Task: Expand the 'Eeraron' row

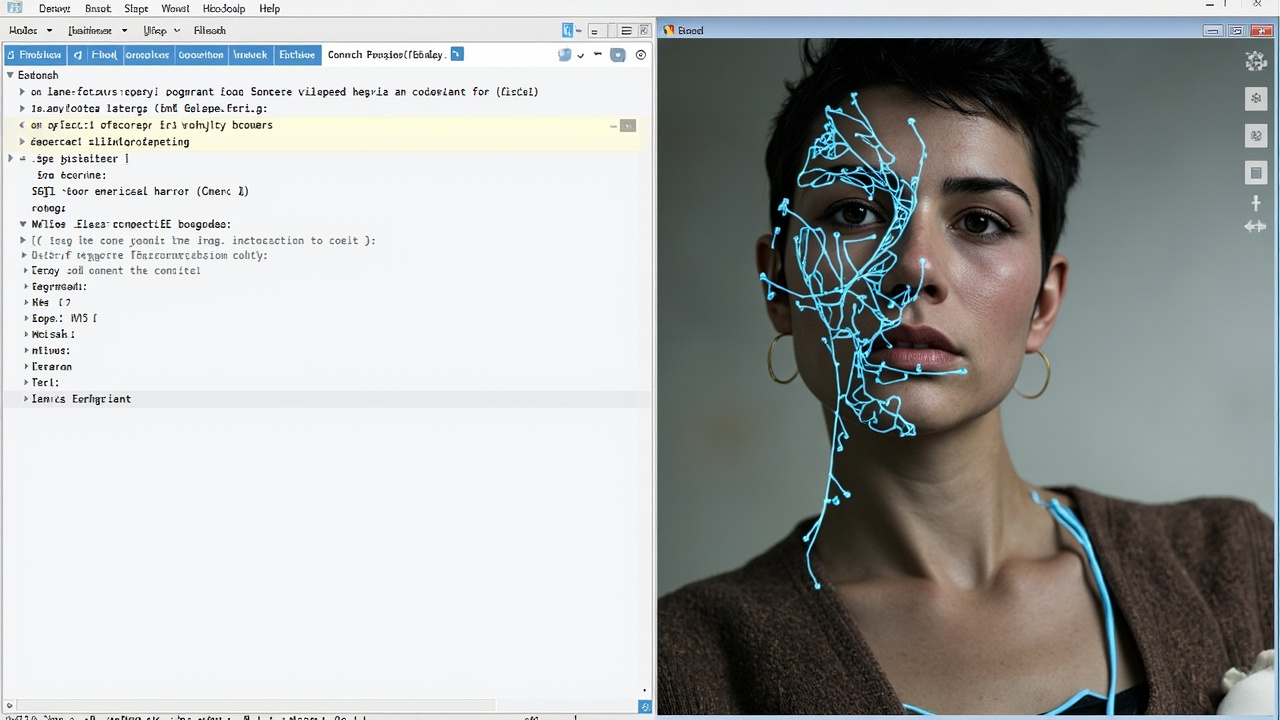Action: pyautogui.click(x=25, y=367)
